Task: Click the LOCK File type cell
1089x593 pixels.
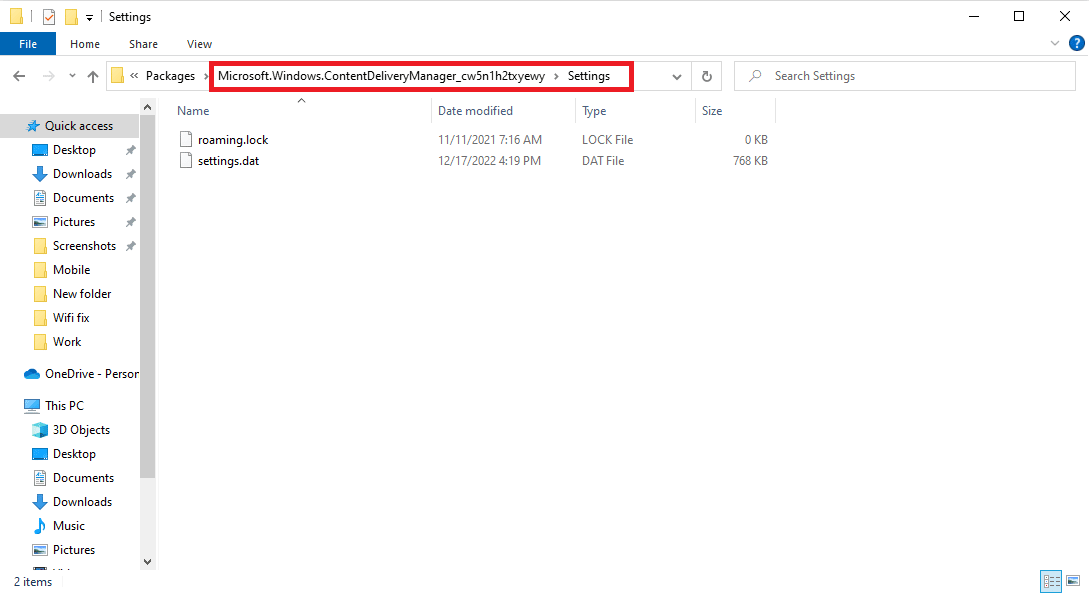Action: click(x=608, y=140)
